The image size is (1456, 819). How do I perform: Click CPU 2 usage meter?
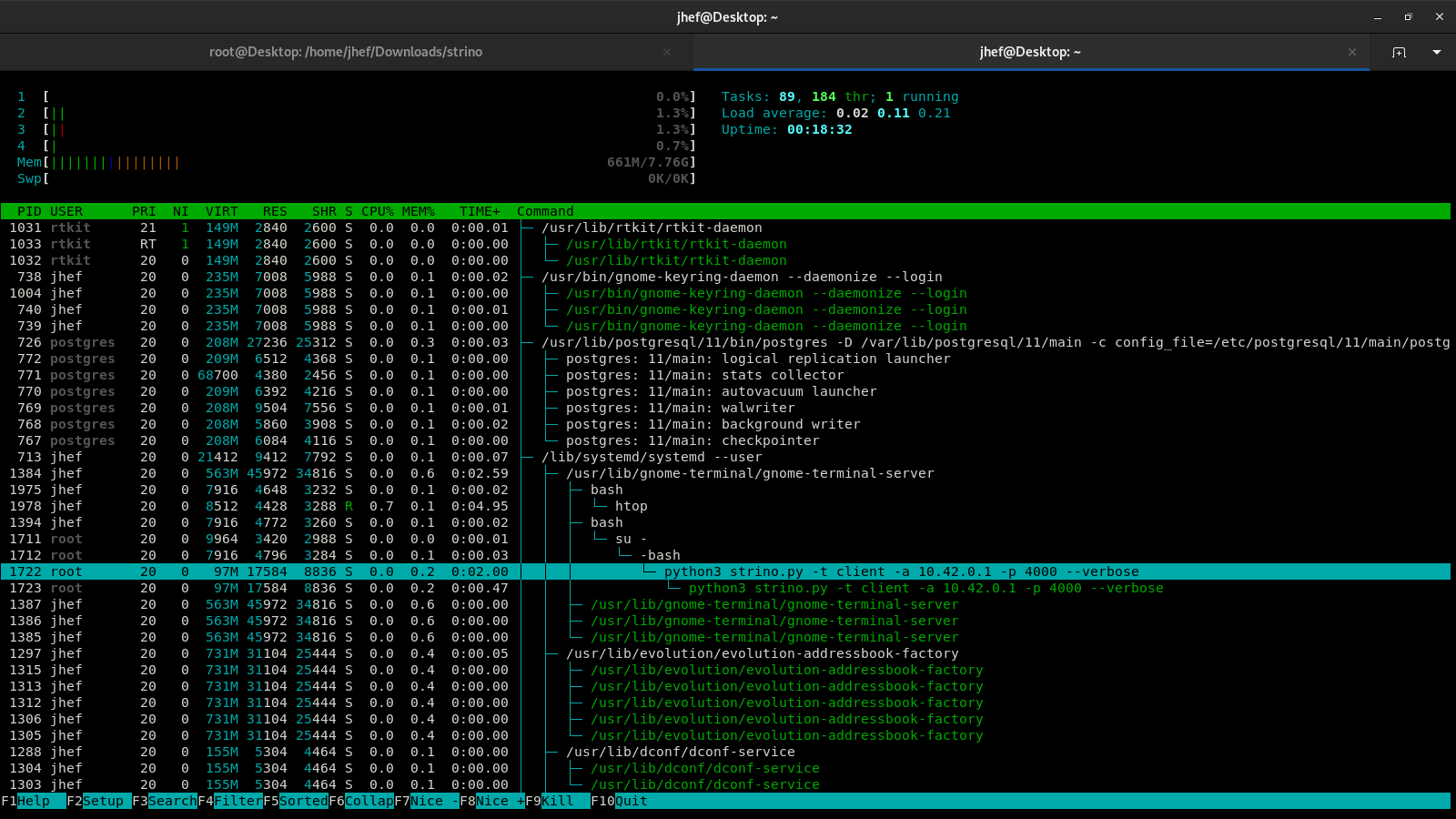pos(356,113)
